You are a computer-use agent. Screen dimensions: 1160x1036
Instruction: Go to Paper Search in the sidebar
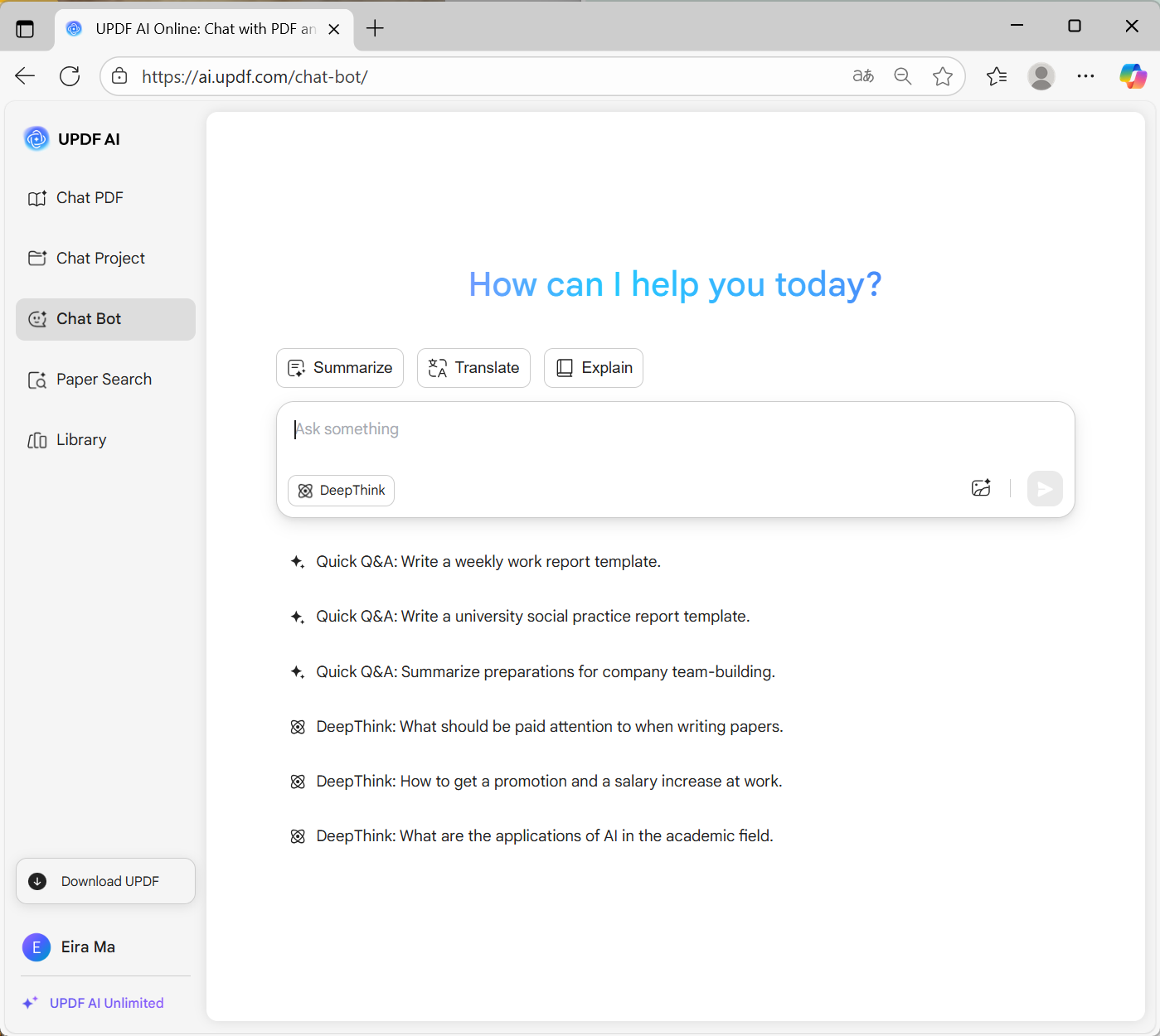(105, 380)
